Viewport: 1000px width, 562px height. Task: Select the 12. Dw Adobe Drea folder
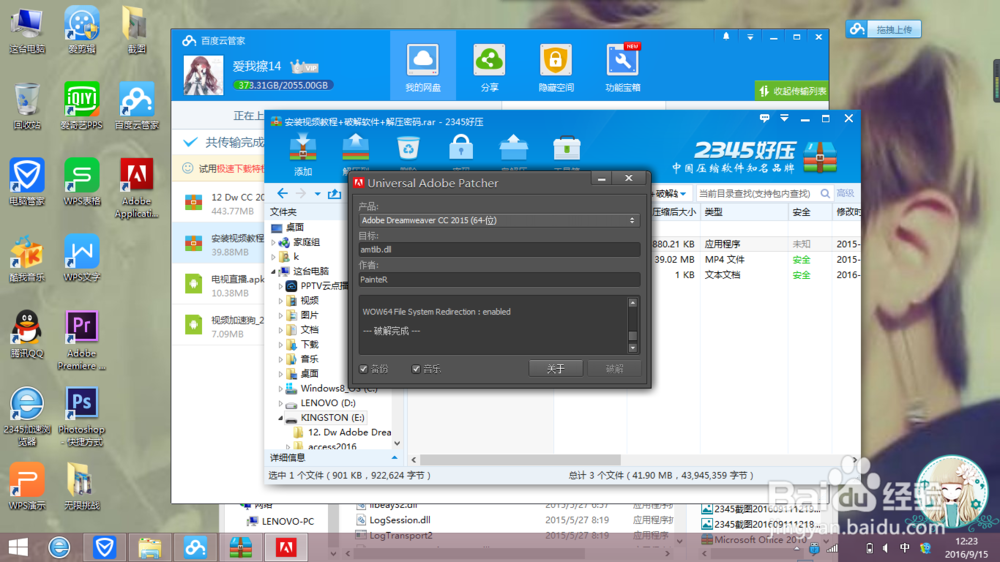pyautogui.click(x=342, y=432)
